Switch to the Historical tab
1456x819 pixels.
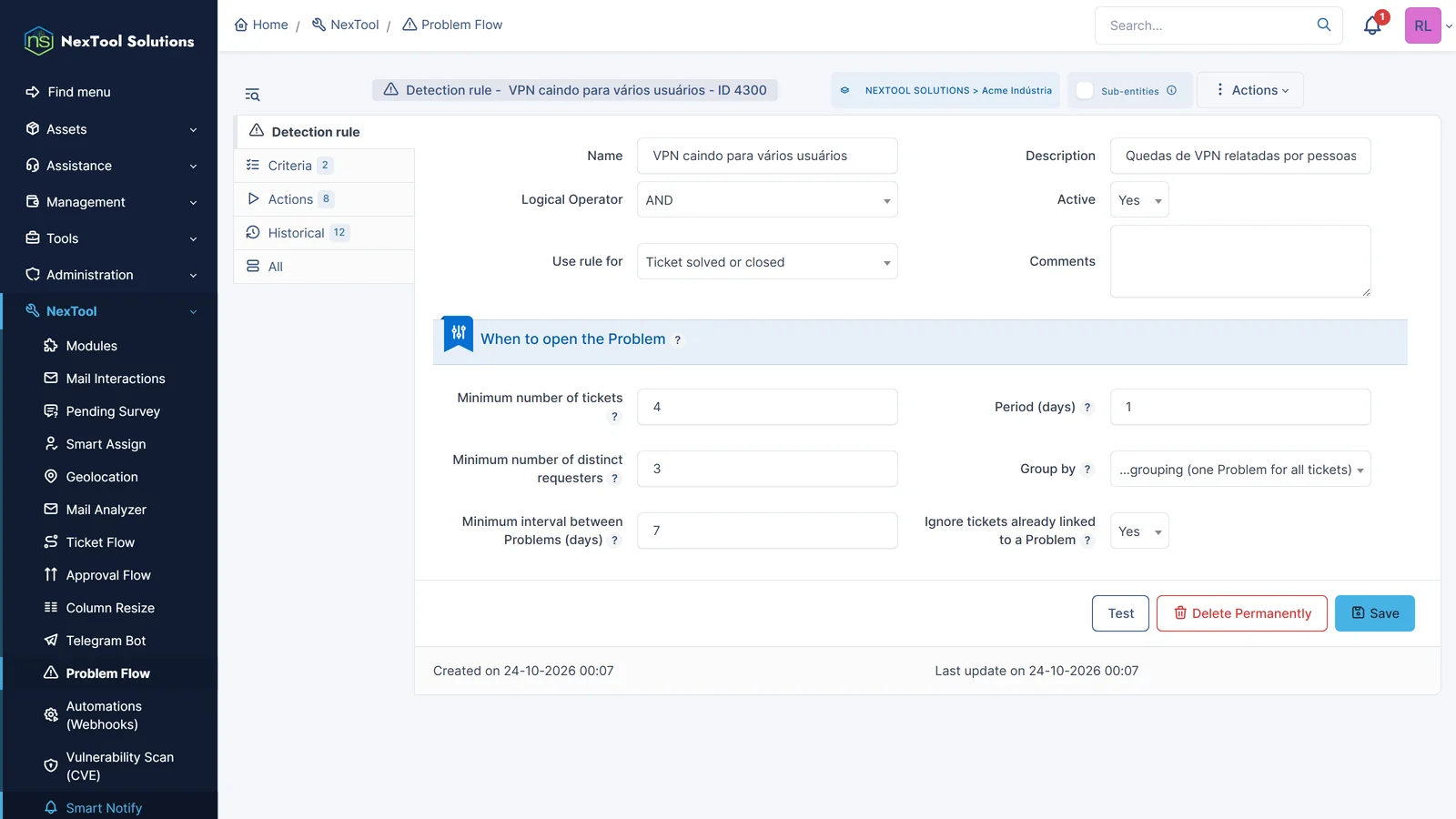click(324, 233)
